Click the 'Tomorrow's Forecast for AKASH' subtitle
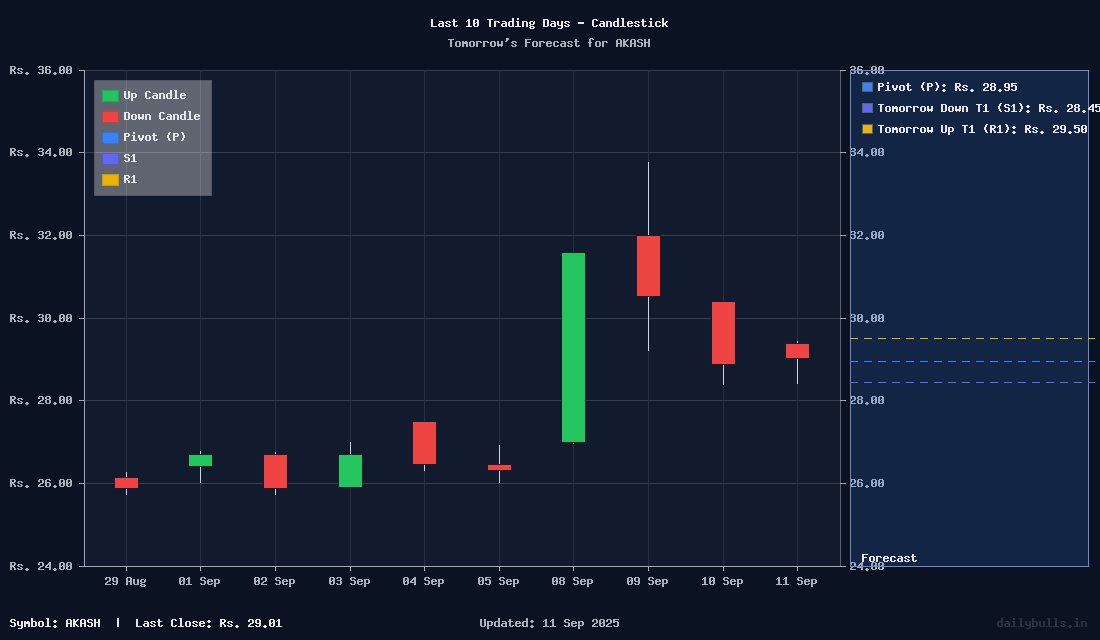 tap(549, 43)
